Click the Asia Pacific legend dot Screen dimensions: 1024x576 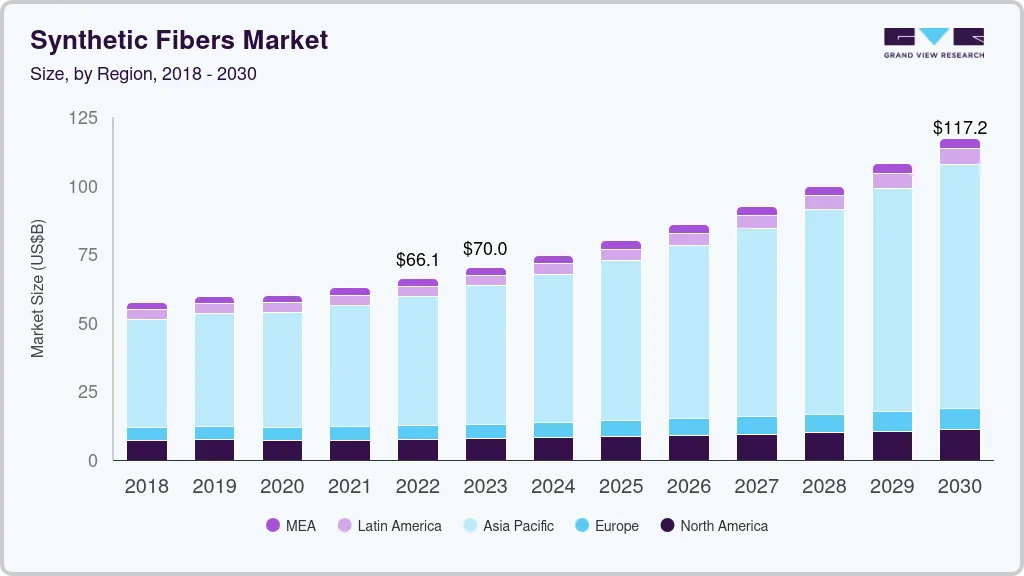[472, 525]
